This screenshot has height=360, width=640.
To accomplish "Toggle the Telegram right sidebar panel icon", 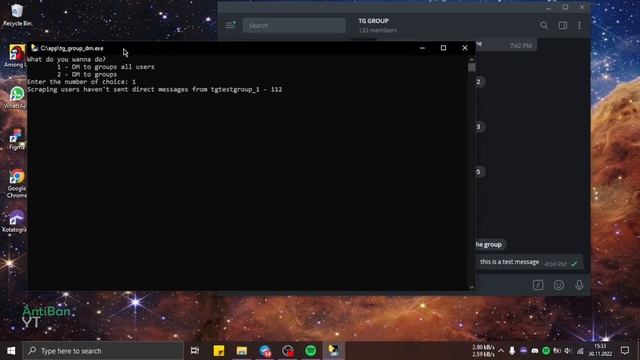I will tap(563, 25).
